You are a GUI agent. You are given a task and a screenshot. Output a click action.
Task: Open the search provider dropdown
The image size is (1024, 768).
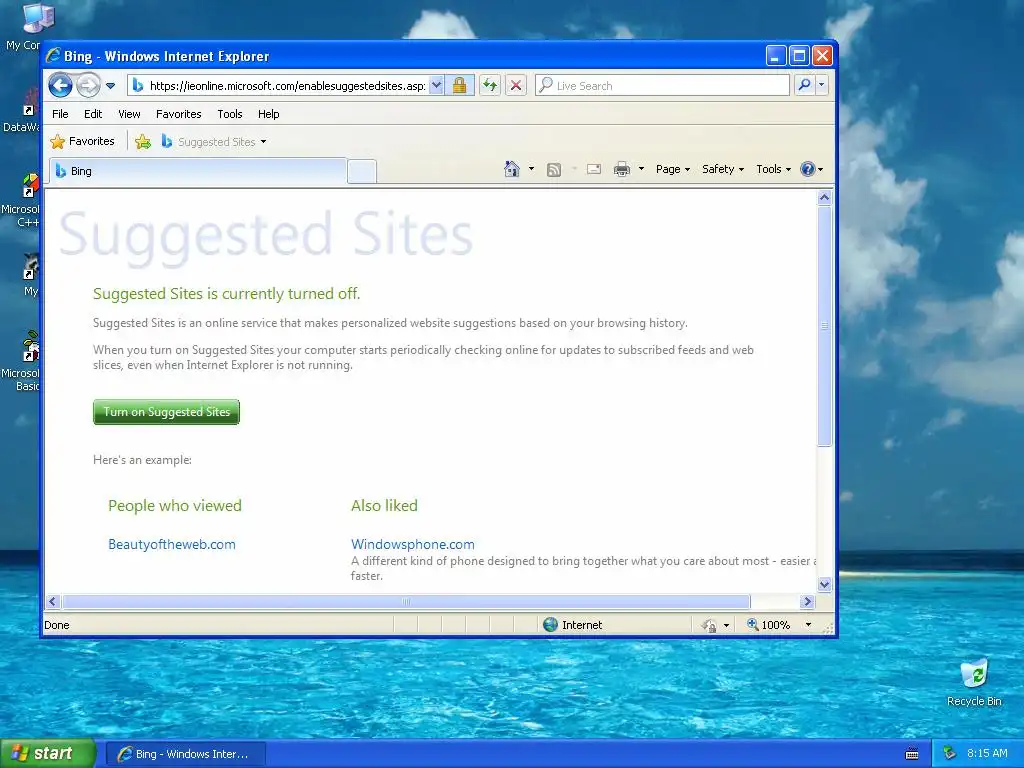pyautogui.click(x=822, y=85)
